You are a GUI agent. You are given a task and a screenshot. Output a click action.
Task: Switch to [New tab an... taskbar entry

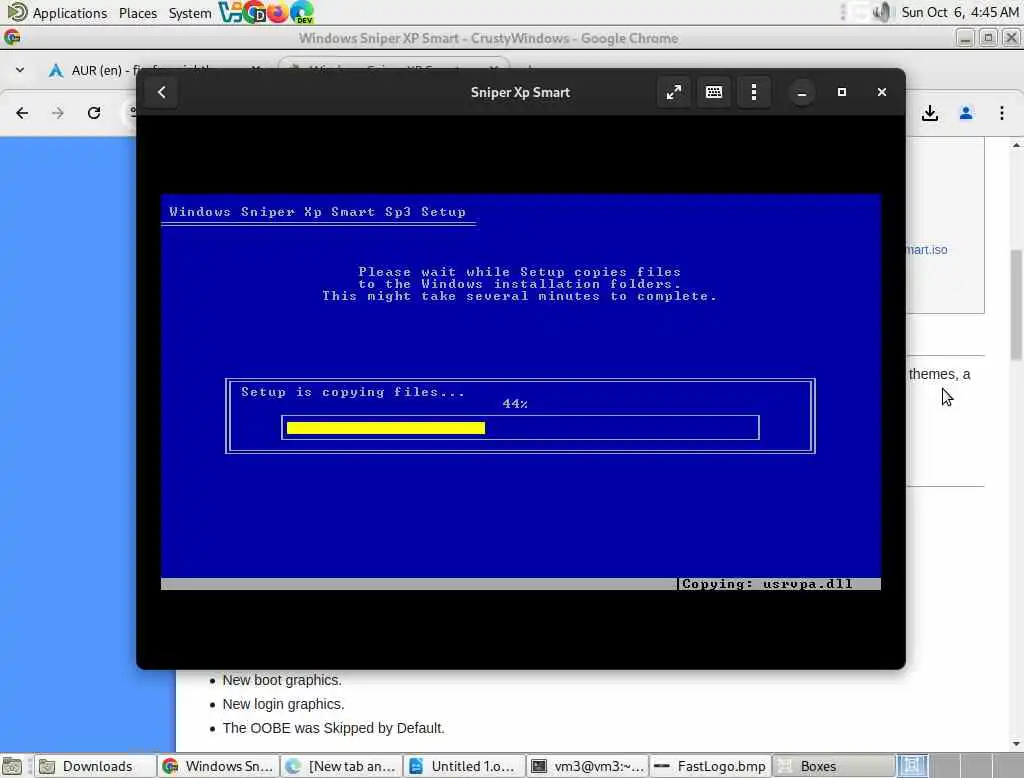pos(342,766)
